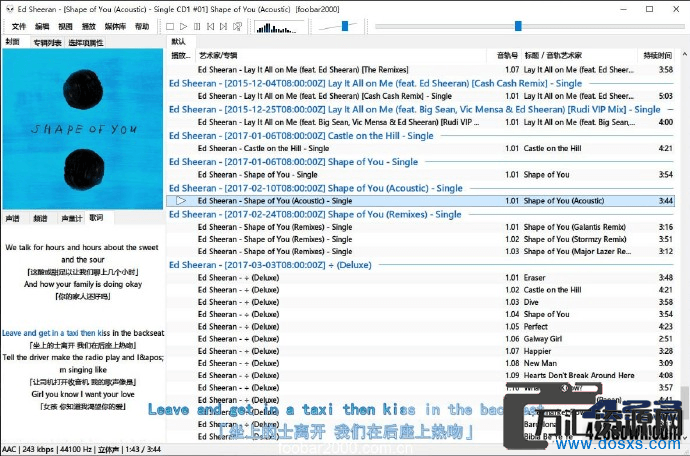Pause the track with the Pause button
This screenshot has height=456, width=690.
(x=197, y=27)
